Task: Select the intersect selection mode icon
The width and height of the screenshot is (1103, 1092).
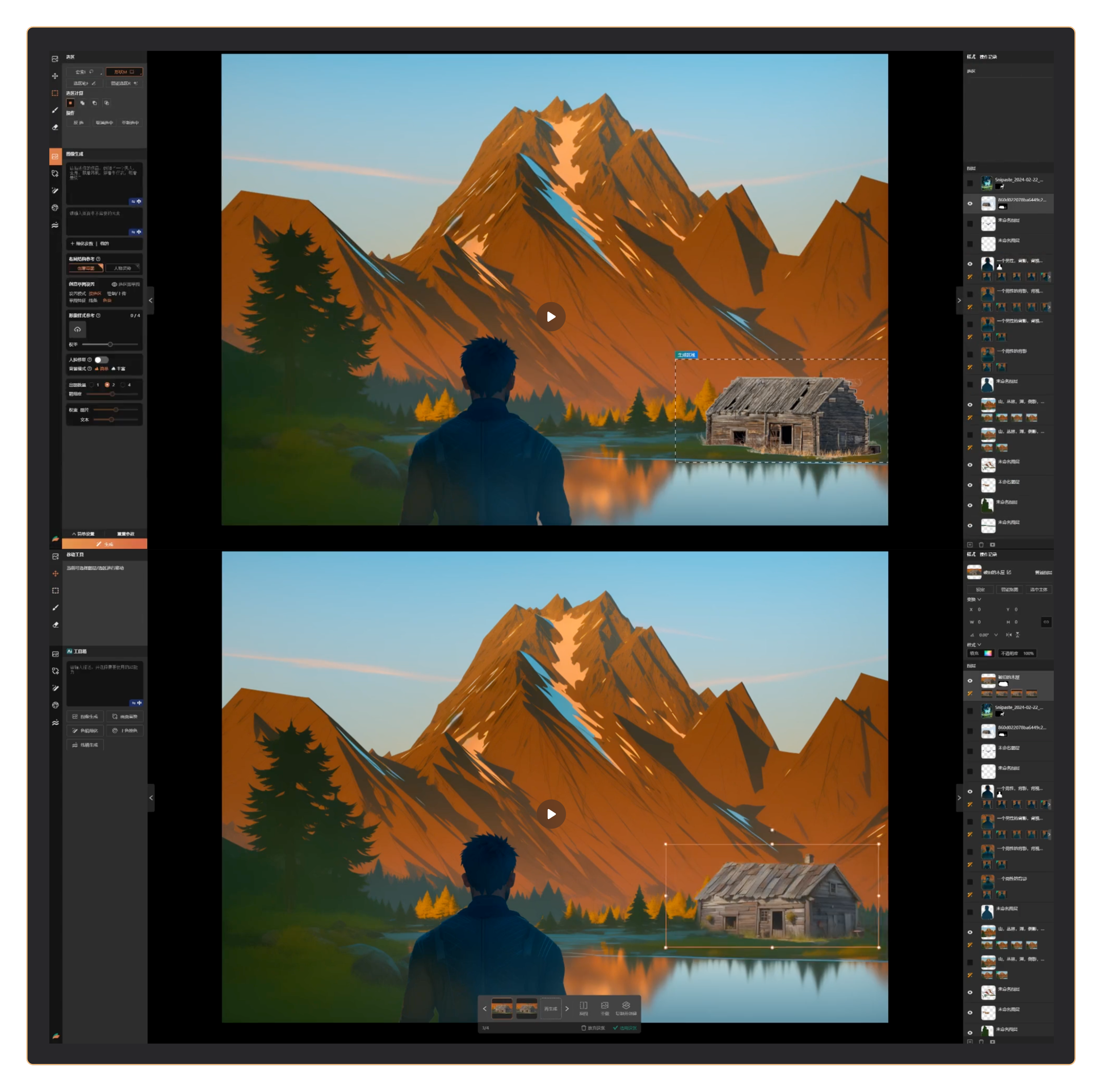Action: point(106,103)
